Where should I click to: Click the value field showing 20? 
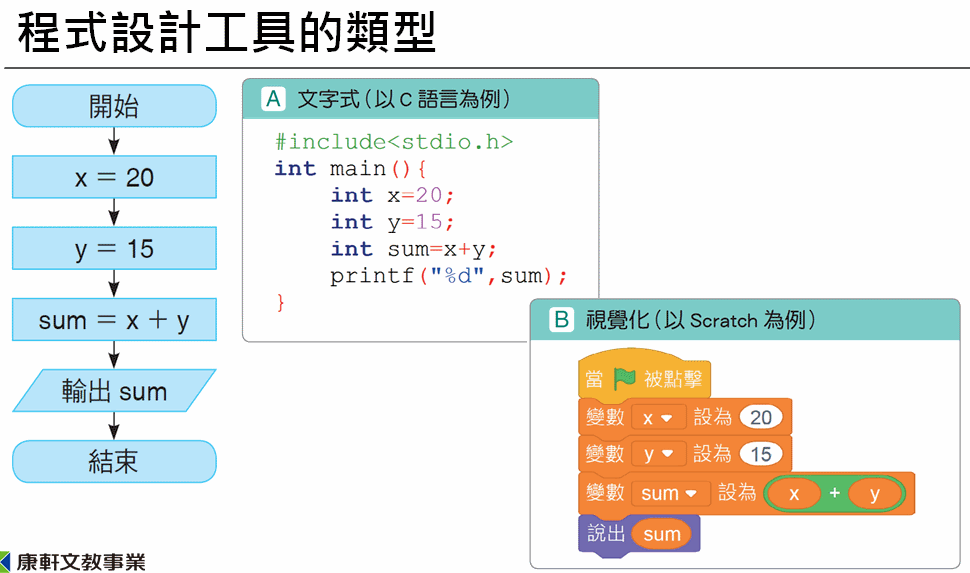click(x=760, y=418)
